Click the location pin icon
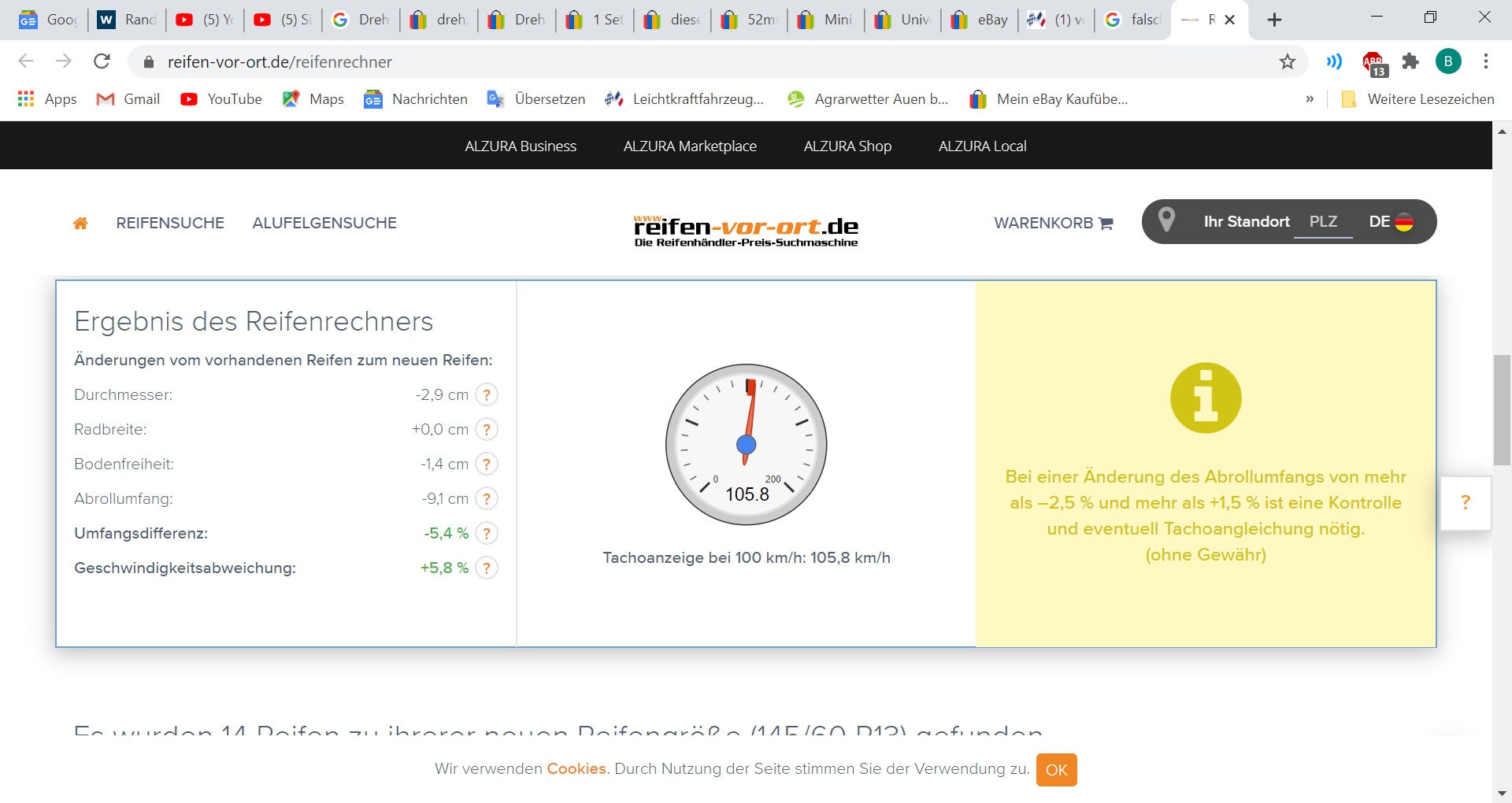Viewport: 1512px width, 803px height. point(1166,220)
